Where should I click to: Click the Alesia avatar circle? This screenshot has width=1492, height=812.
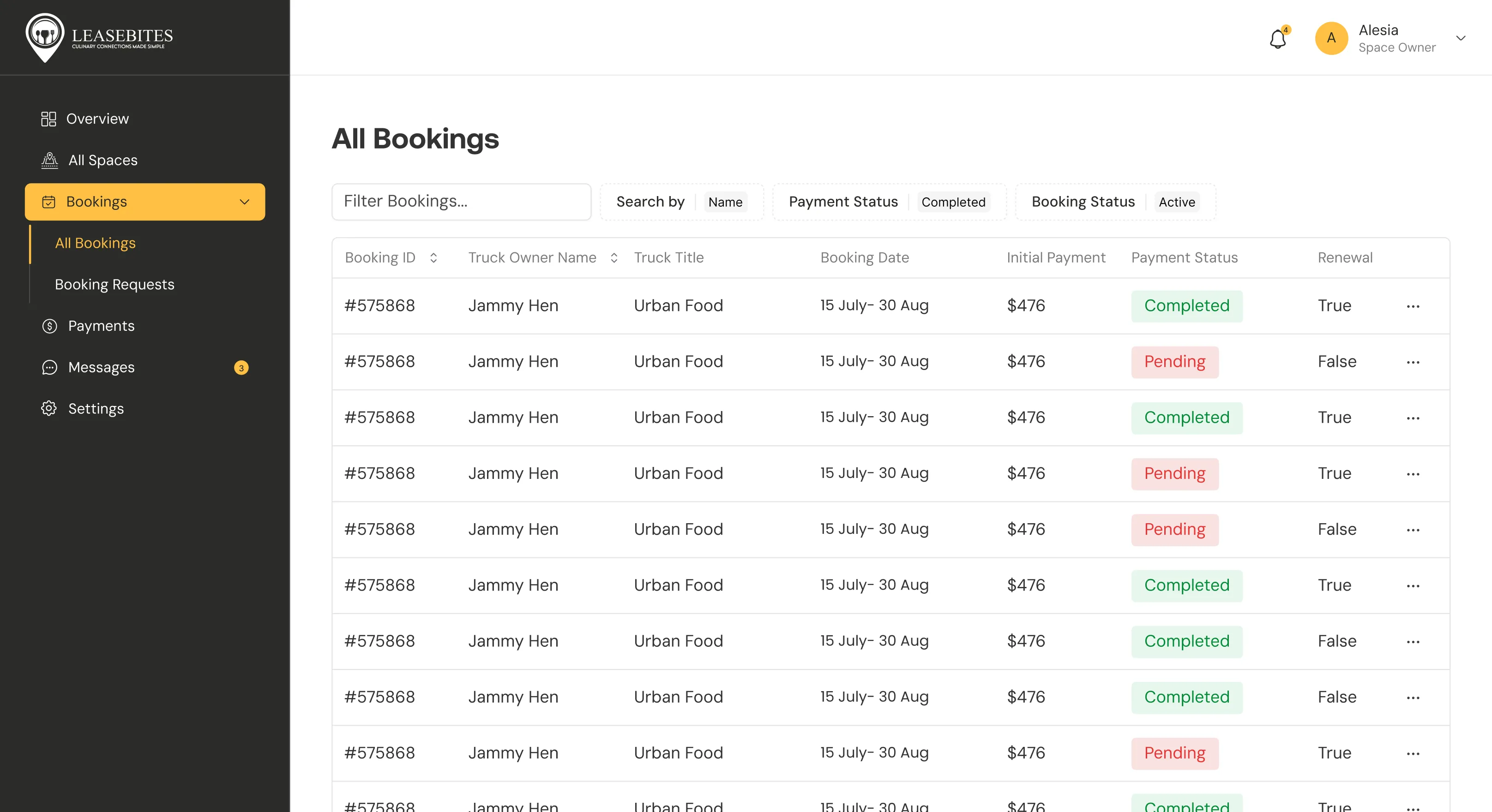[1331, 38]
